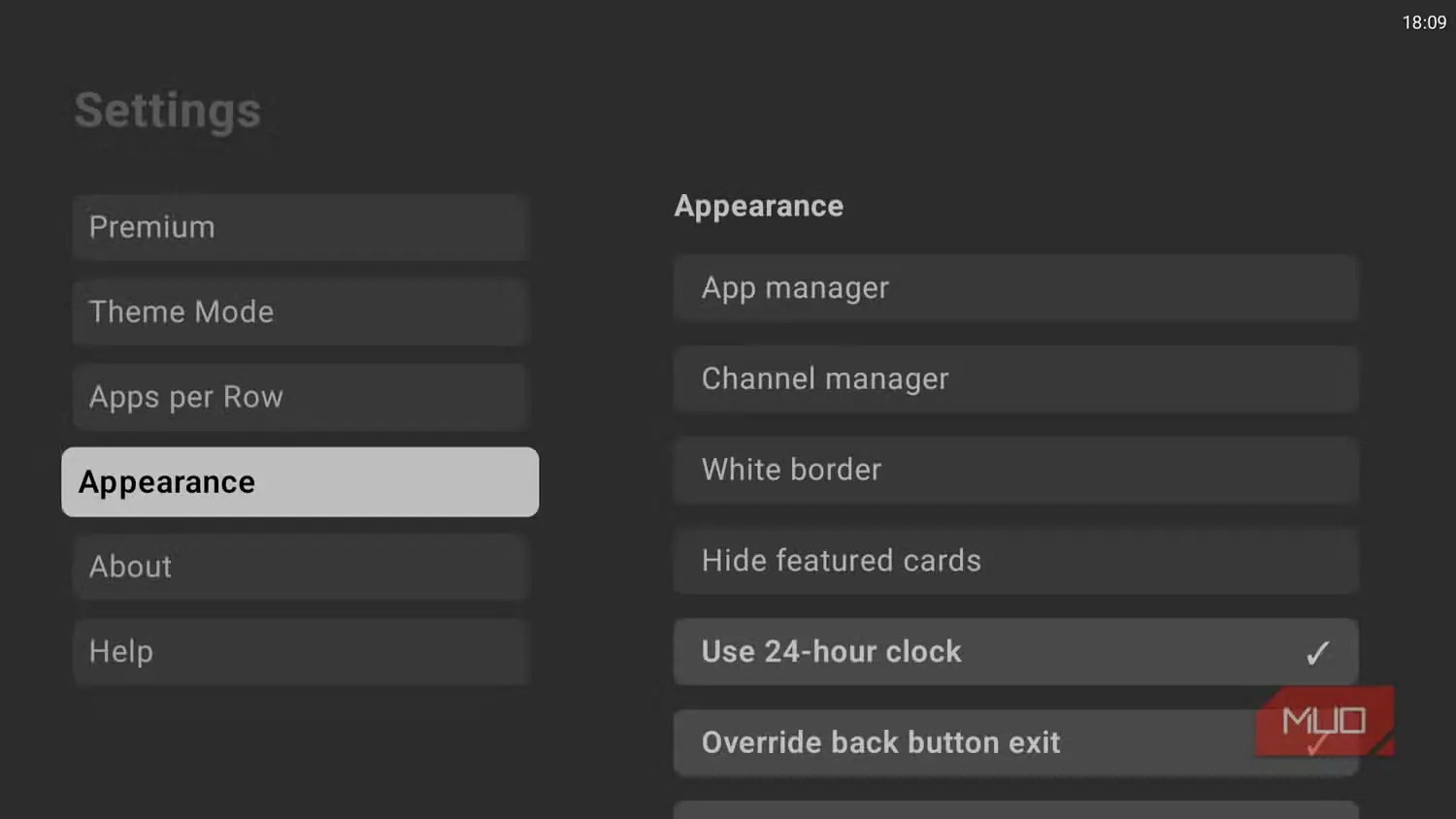This screenshot has width=1456, height=819.
Task: Open Channel manager option
Action: tap(1015, 378)
